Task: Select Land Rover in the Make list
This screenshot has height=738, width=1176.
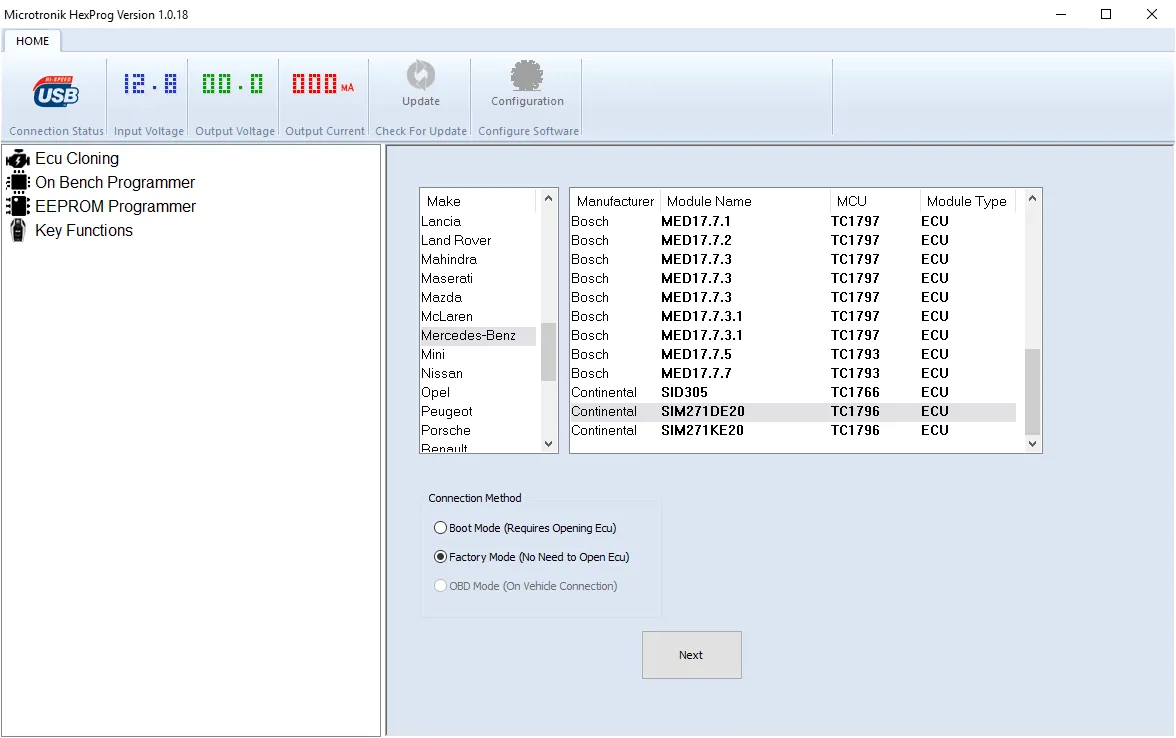Action: point(478,240)
